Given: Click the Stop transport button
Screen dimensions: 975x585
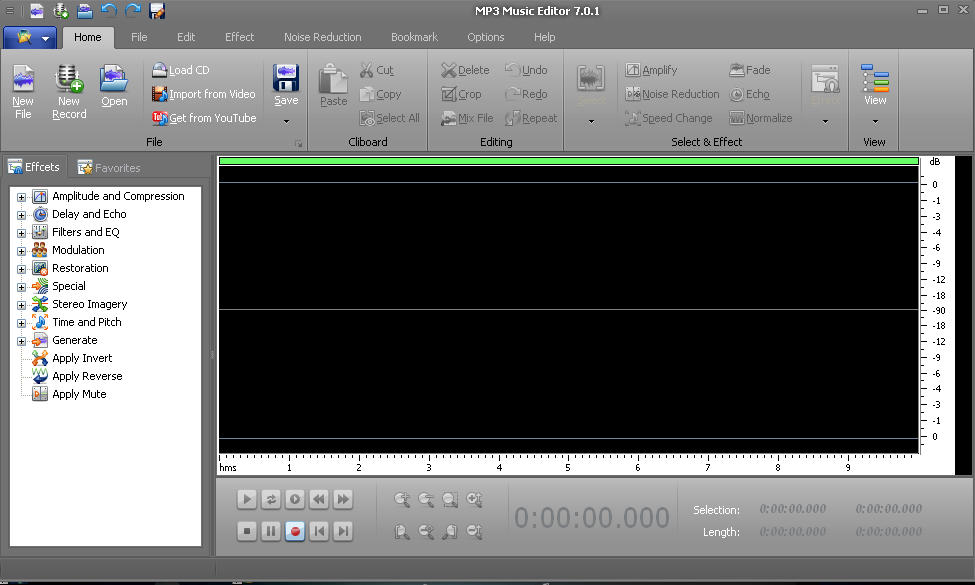Looking at the screenshot, I should coord(247,532).
